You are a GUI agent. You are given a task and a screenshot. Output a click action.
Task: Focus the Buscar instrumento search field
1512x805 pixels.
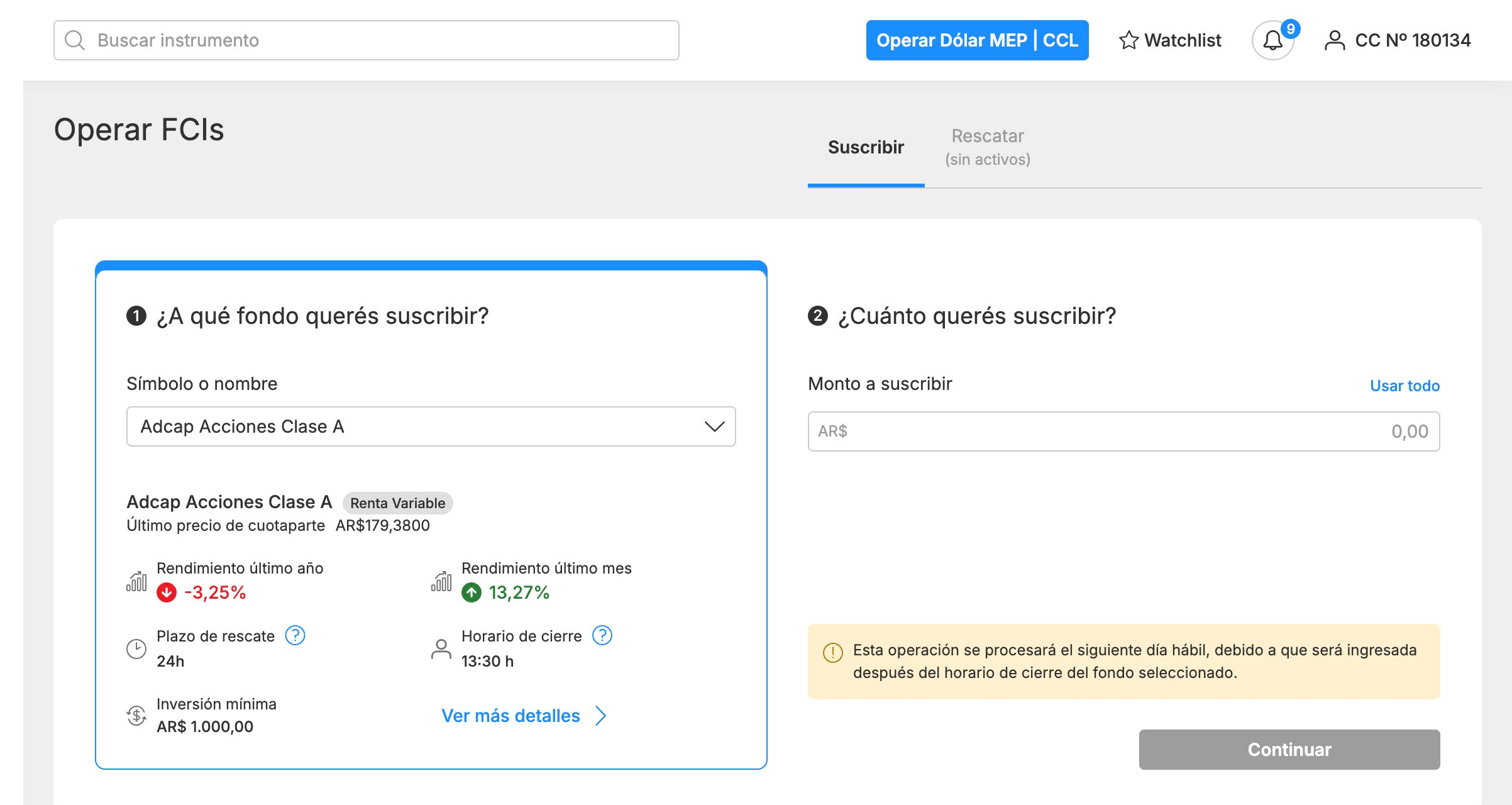point(367,40)
